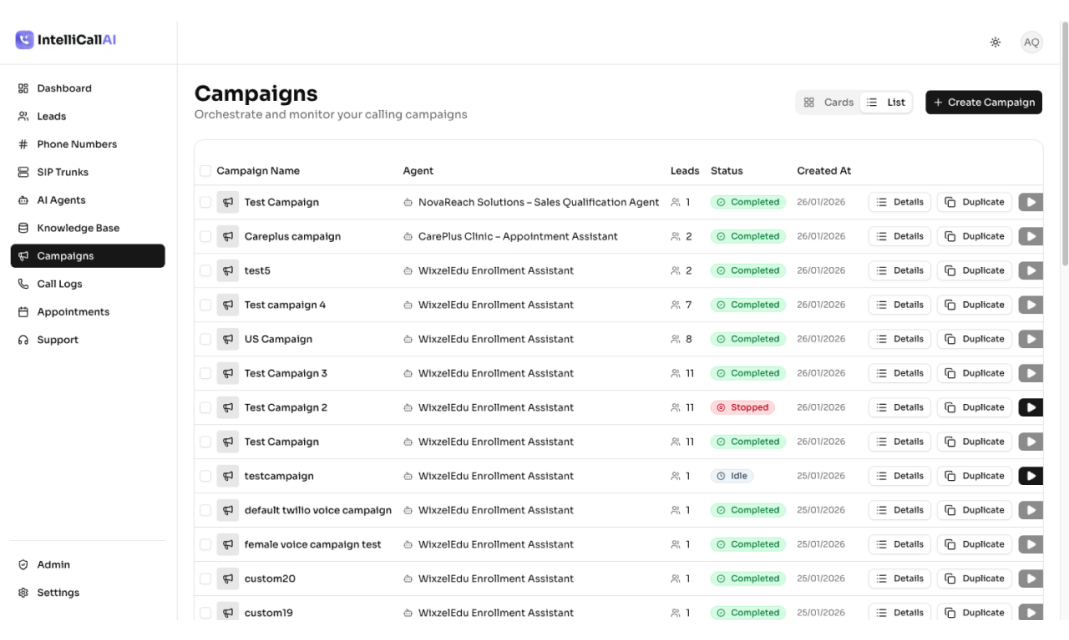This screenshot has width=1069, height=640.
Task: Check the Test Campaign 3 checkbox
Action: coord(205,374)
